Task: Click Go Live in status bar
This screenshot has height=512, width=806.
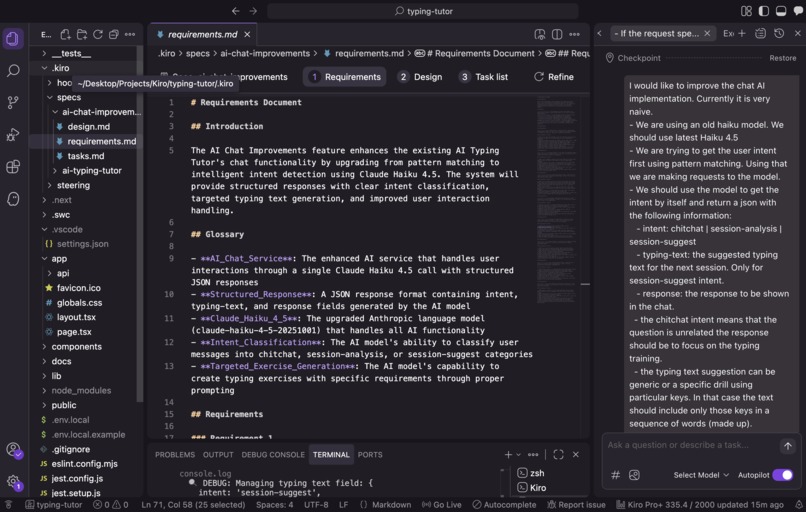Action: 441,505
